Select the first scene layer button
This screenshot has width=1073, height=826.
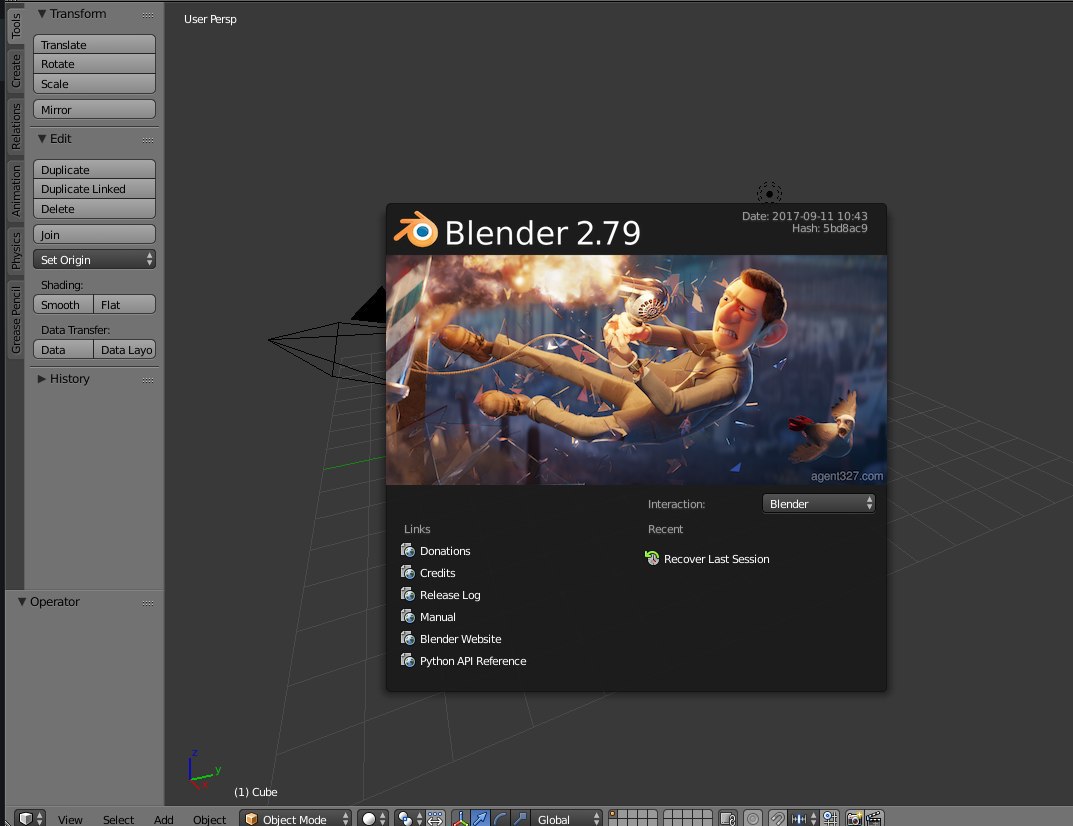pyautogui.click(x=613, y=814)
